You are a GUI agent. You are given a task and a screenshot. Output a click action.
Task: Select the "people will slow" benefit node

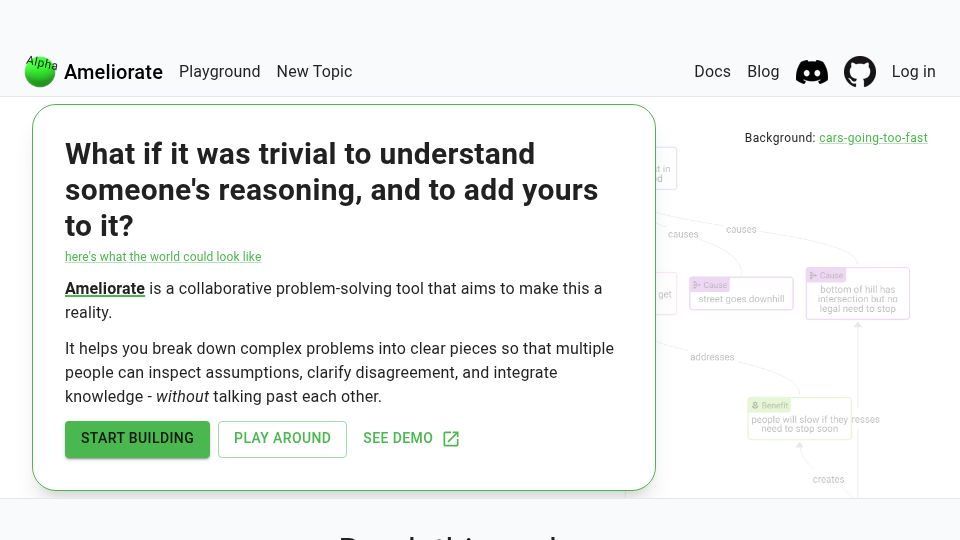point(800,418)
